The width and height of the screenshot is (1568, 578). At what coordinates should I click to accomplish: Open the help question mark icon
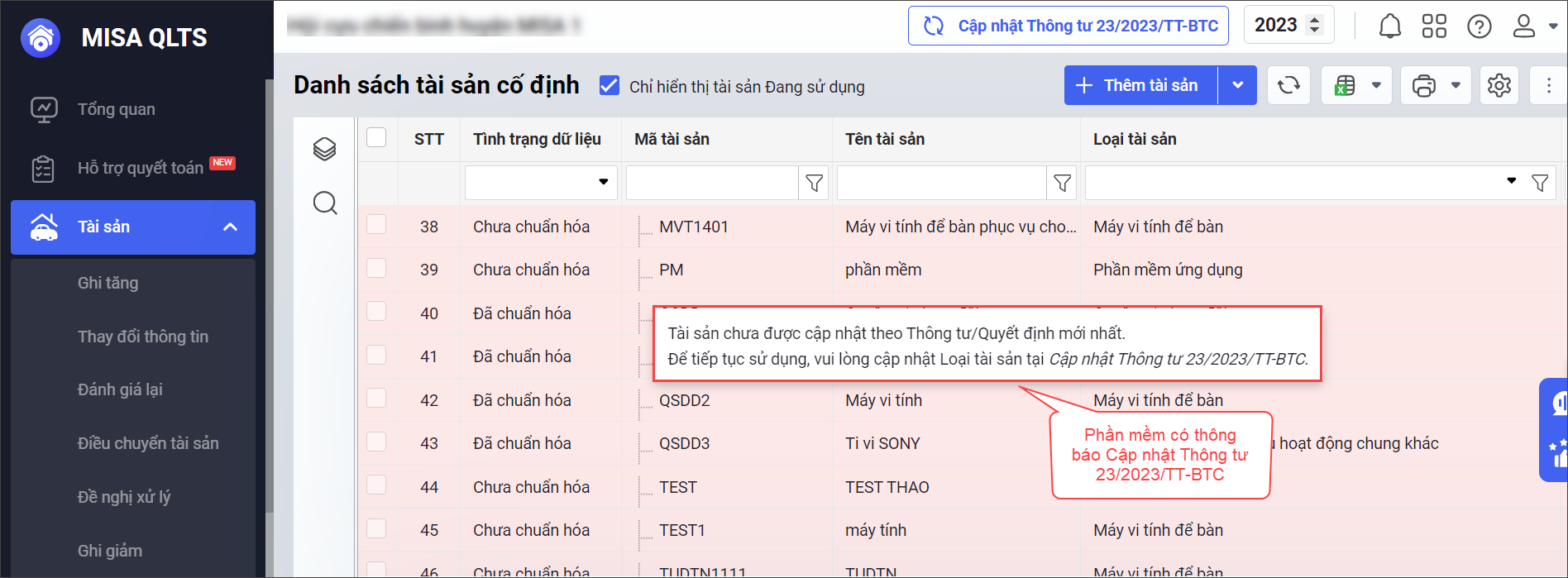(x=1479, y=26)
